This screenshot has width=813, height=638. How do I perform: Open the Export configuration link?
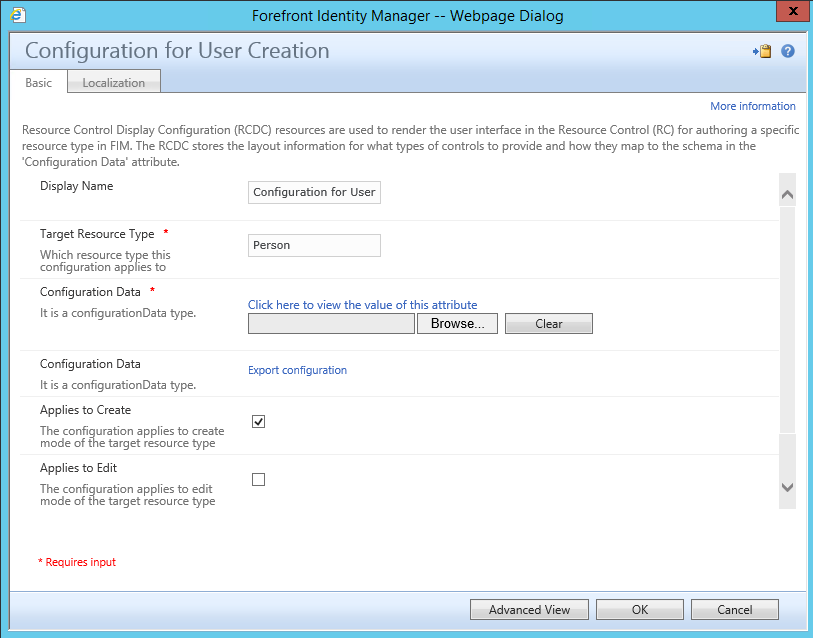click(x=297, y=370)
